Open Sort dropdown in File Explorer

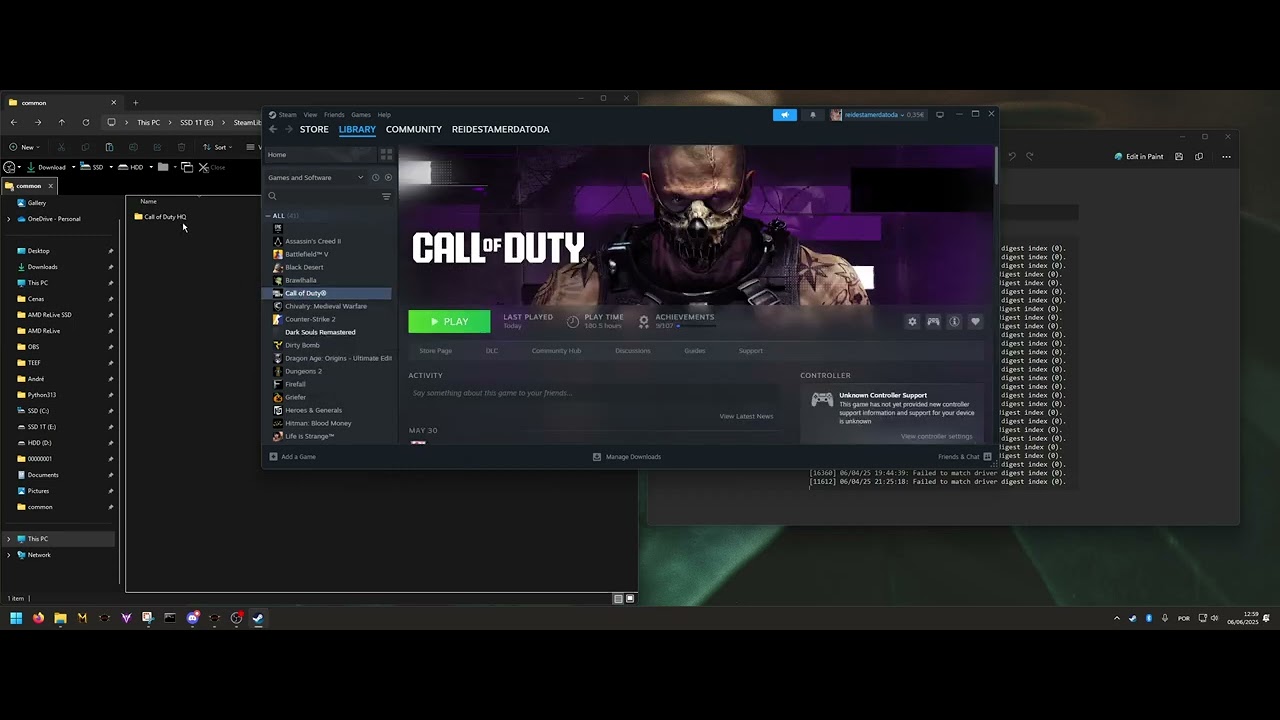pos(220,147)
